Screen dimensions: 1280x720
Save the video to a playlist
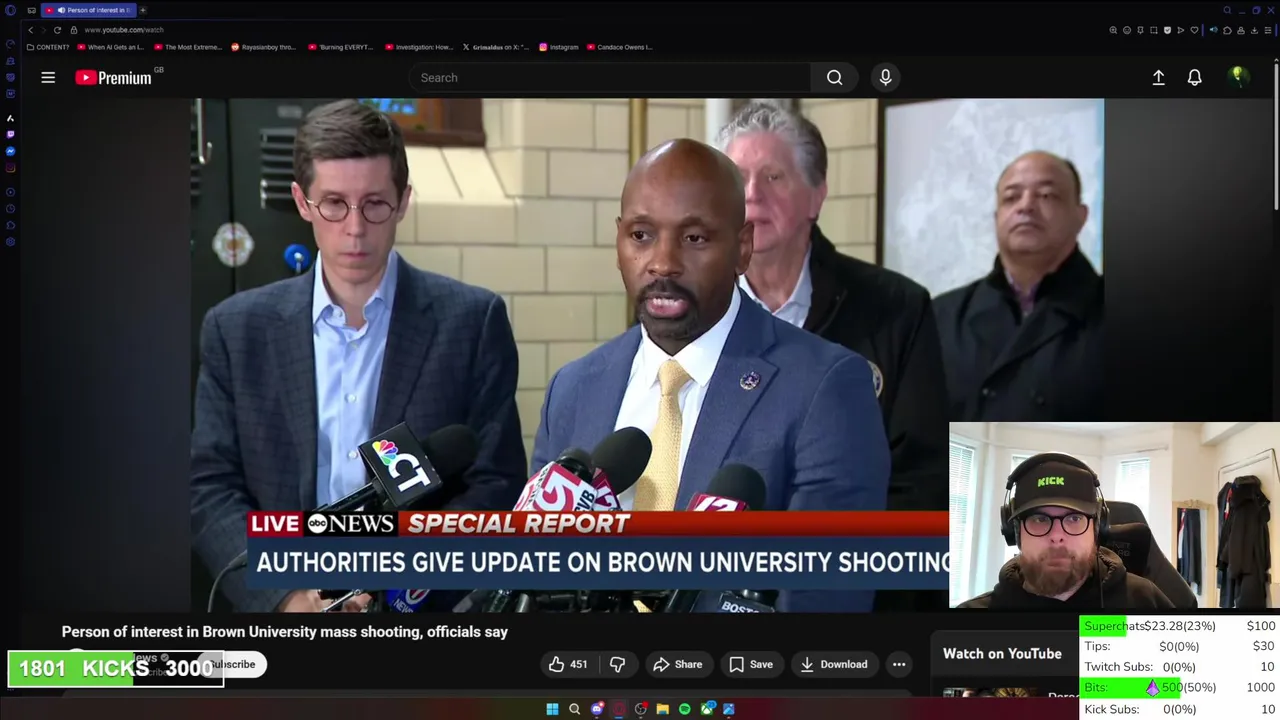pos(751,664)
